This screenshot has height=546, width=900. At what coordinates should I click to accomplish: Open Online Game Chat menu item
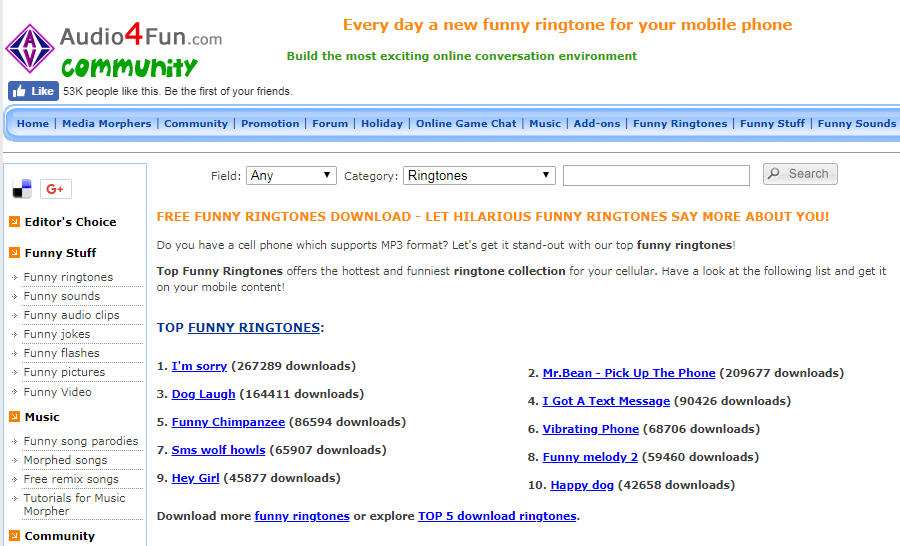pyautogui.click(x=466, y=123)
